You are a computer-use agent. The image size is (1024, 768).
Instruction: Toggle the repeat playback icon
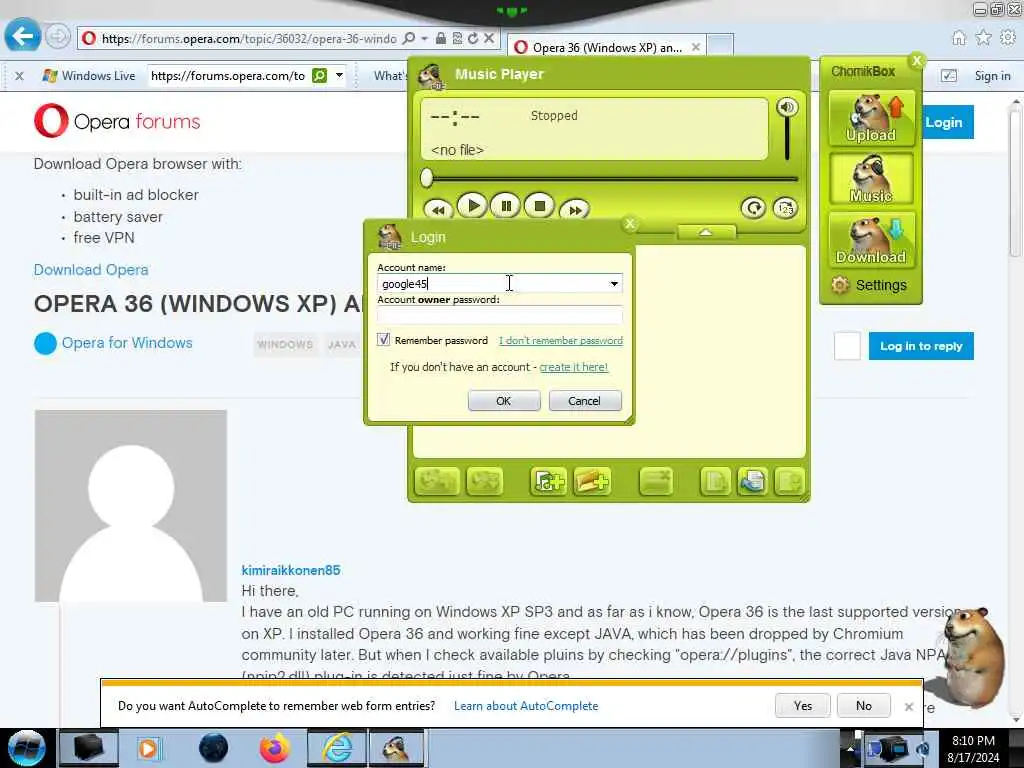click(754, 208)
